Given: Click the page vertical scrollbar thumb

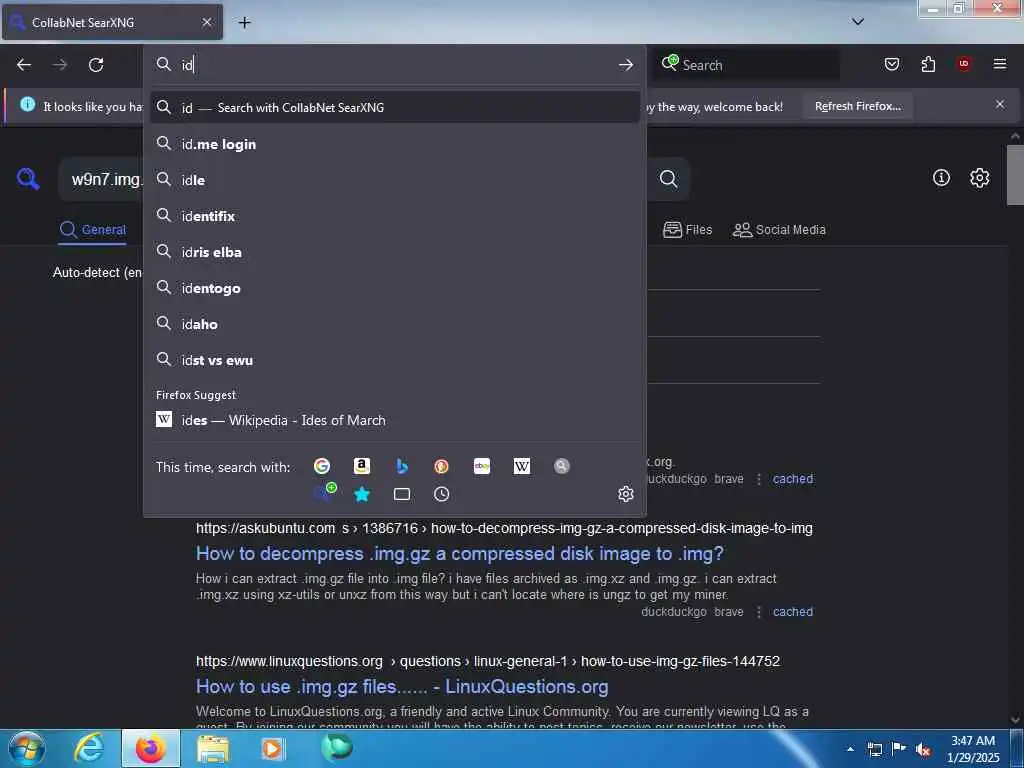Looking at the screenshot, I should [1015, 175].
